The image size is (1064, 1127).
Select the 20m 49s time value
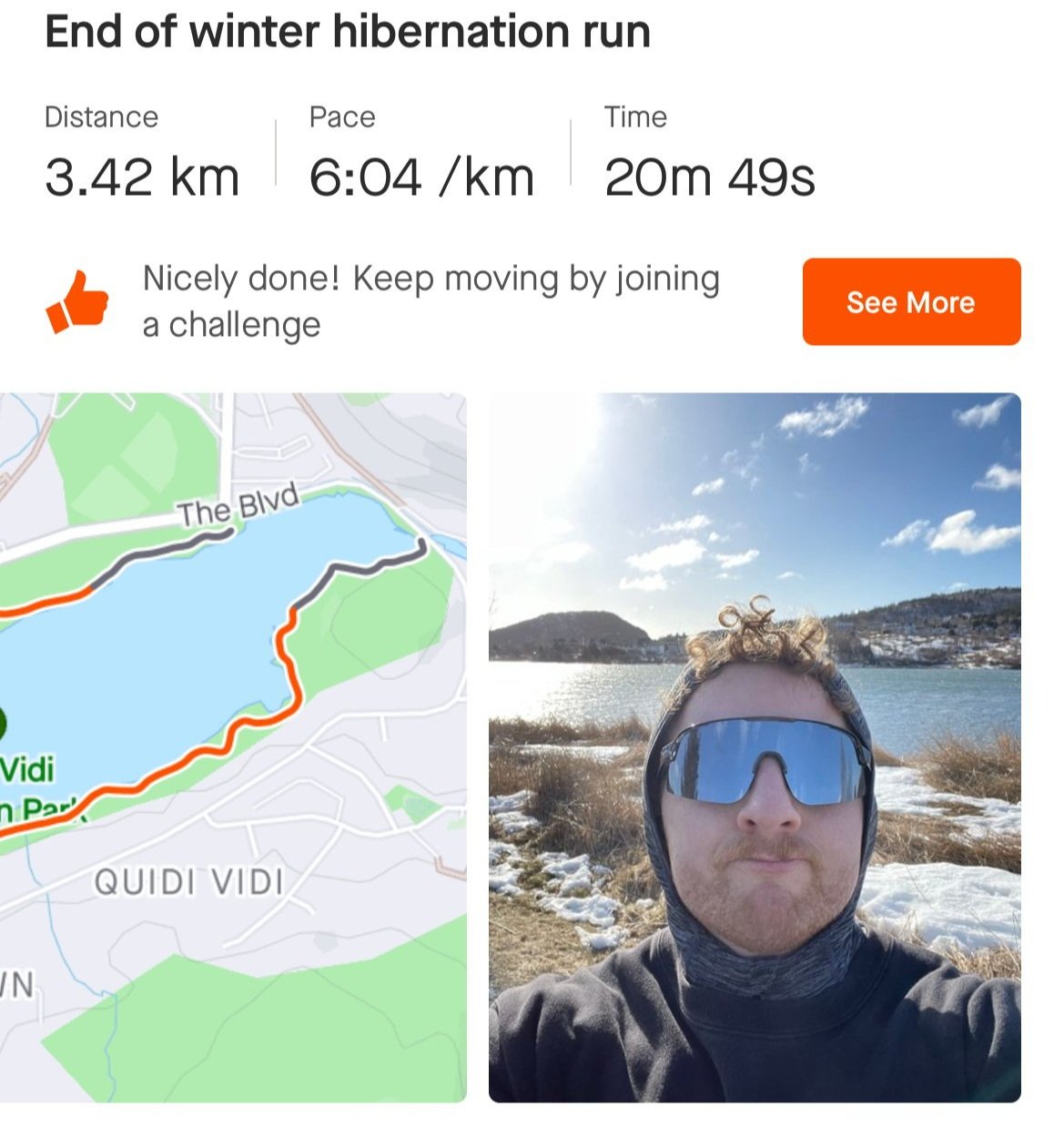(710, 177)
